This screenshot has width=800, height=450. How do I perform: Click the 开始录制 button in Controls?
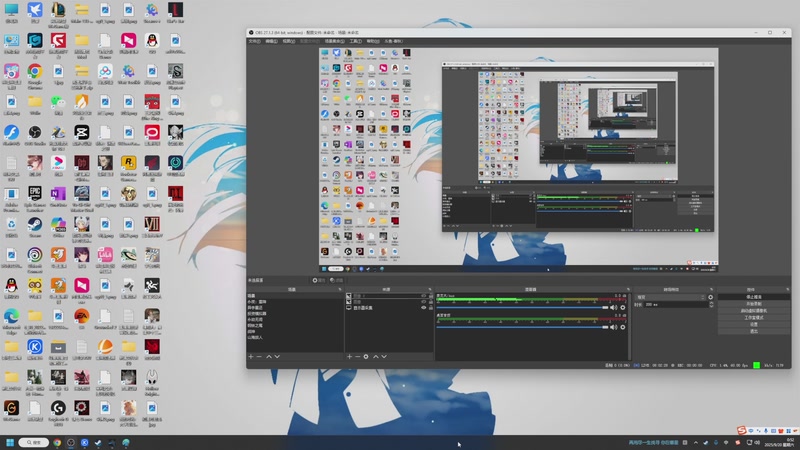click(x=754, y=304)
